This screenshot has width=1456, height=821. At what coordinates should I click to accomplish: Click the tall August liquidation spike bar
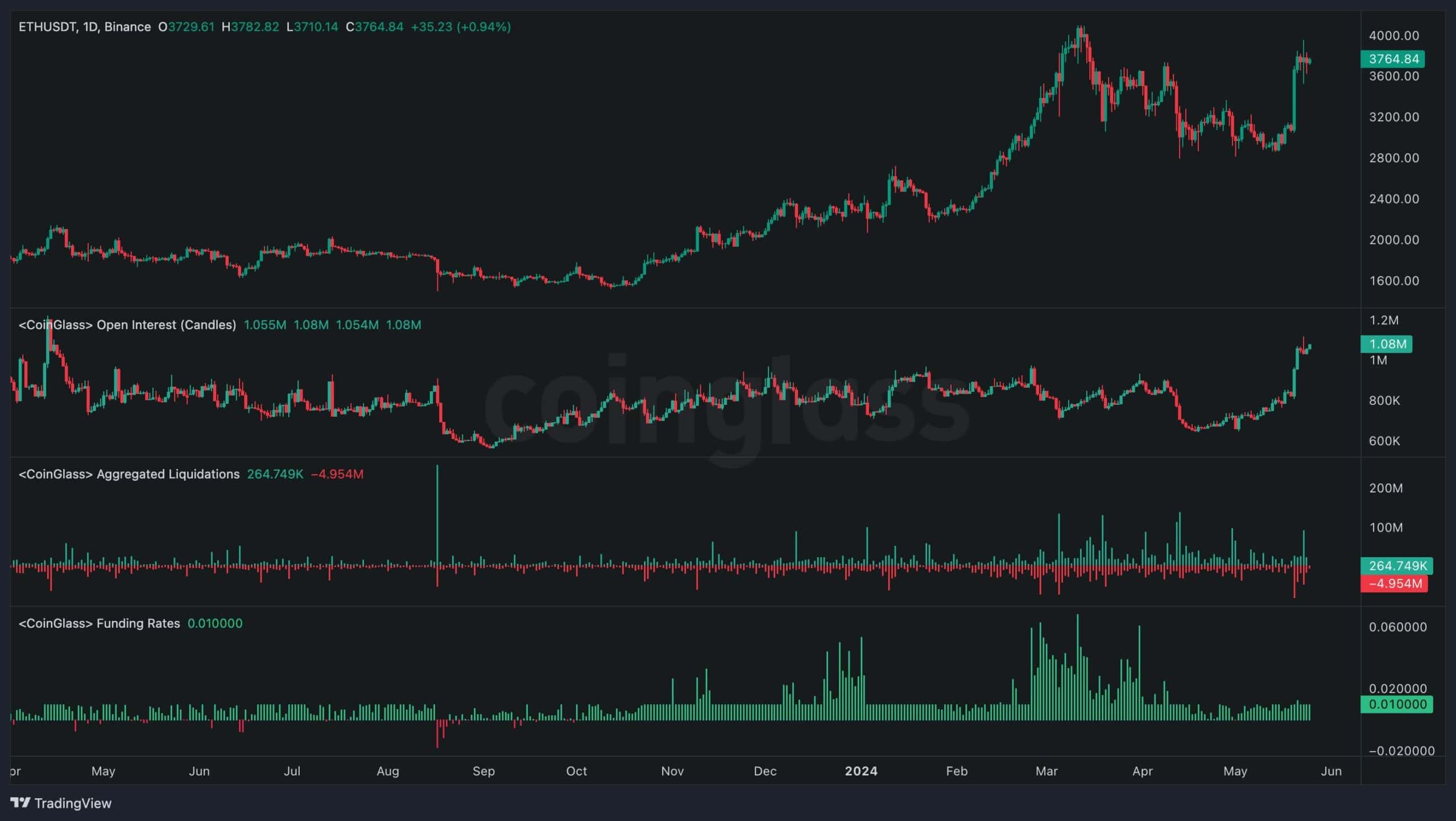coord(437,512)
